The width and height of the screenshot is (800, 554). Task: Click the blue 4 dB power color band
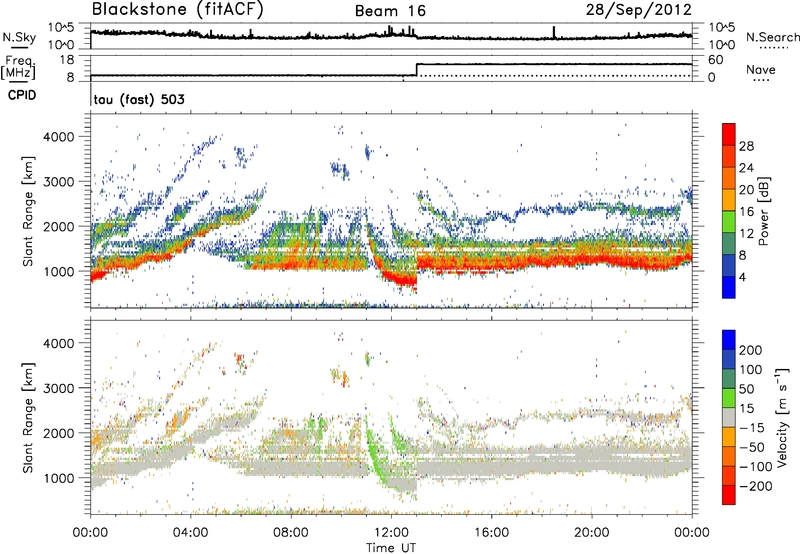pos(729,287)
